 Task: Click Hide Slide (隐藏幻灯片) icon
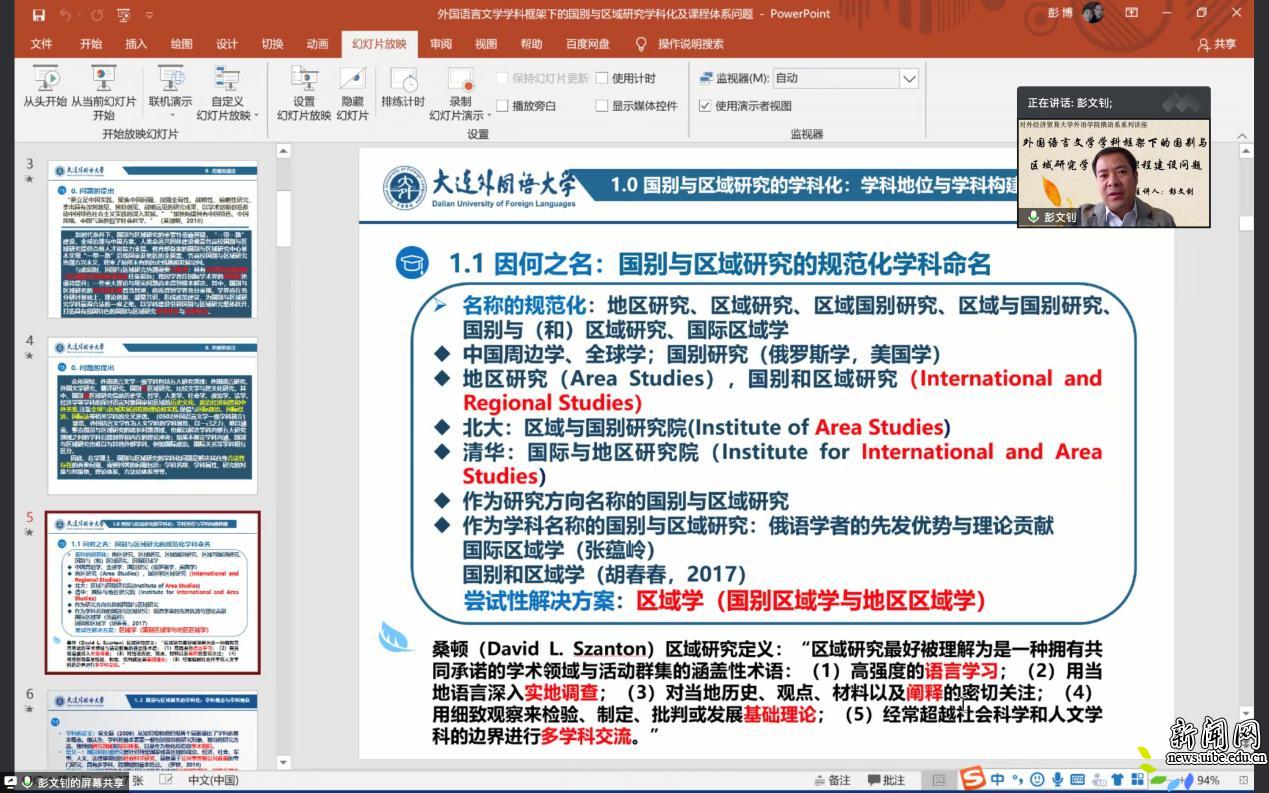click(352, 93)
